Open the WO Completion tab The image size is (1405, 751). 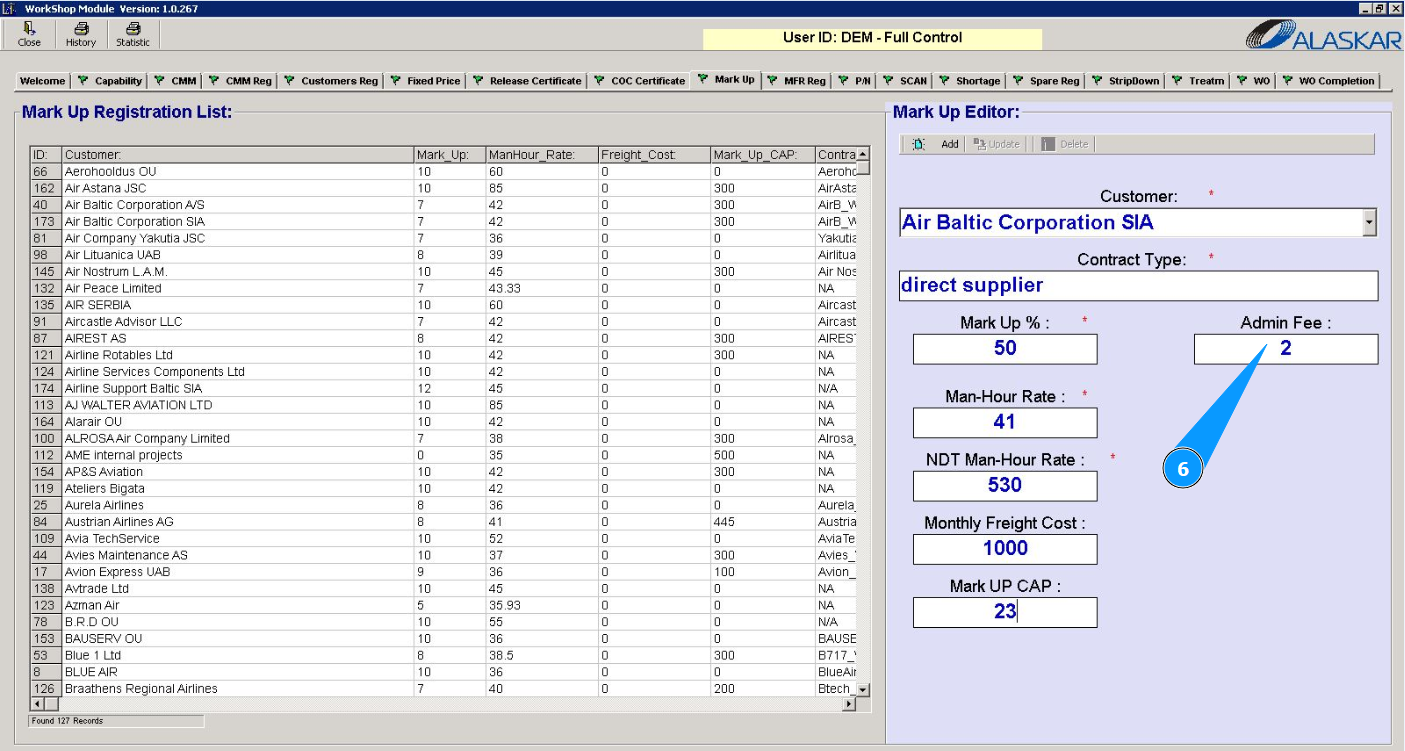(1328, 81)
